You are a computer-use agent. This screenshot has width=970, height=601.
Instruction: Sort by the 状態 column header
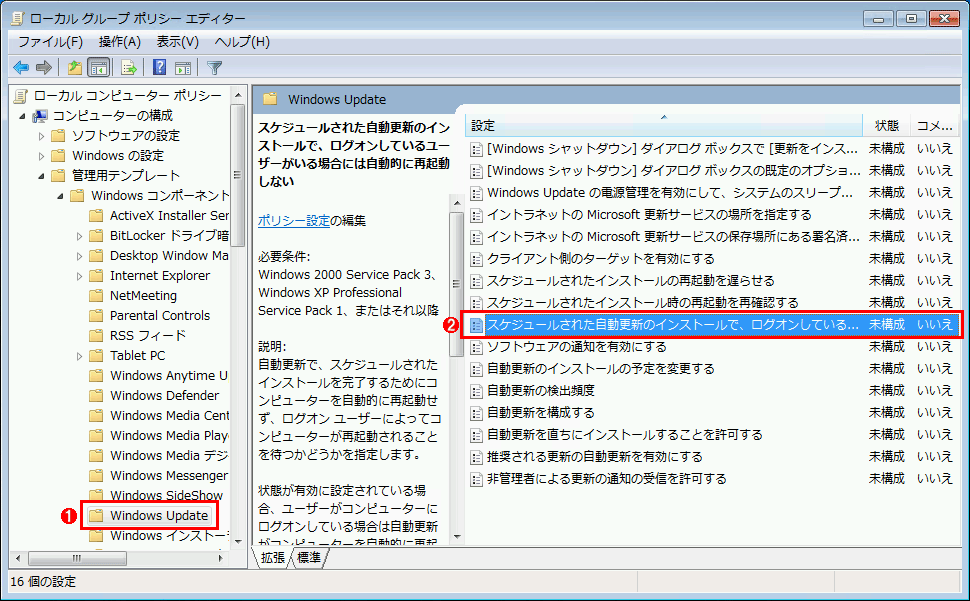coord(886,126)
